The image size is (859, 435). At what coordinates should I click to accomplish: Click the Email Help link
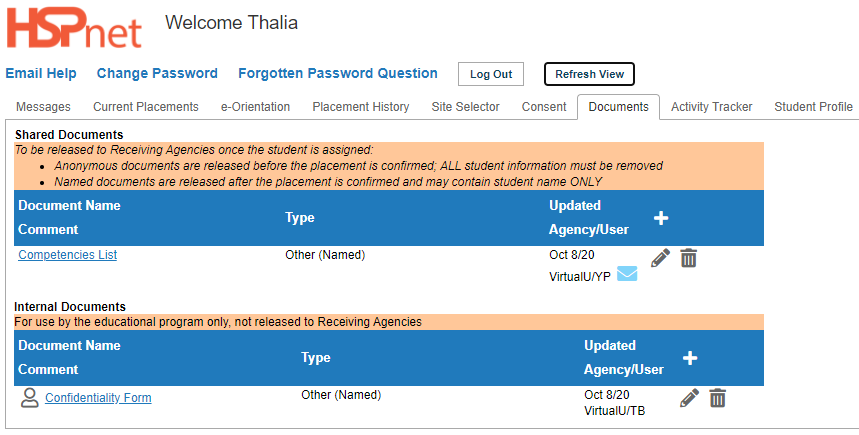[41, 73]
